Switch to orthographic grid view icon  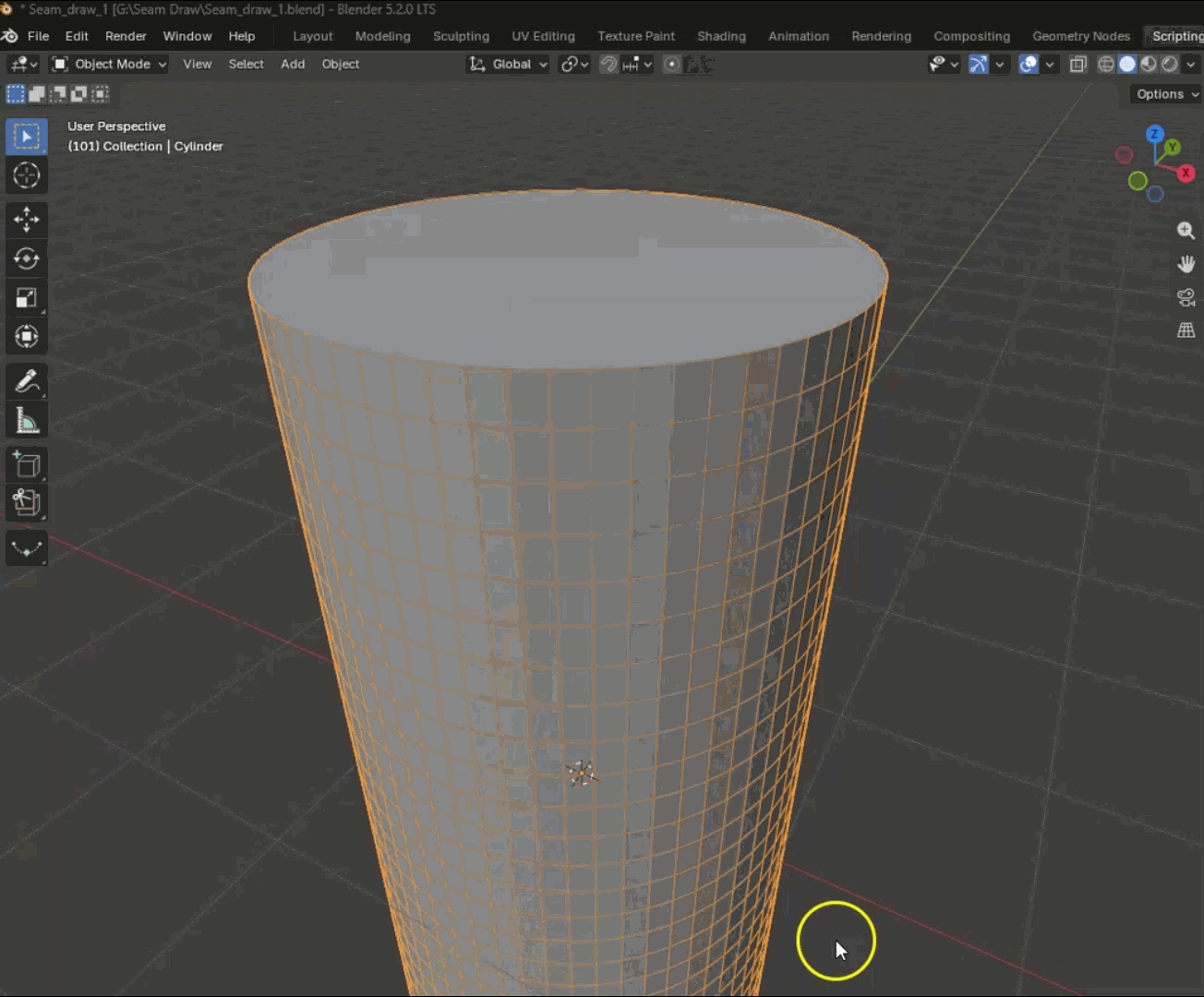(x=1186, y=330)
